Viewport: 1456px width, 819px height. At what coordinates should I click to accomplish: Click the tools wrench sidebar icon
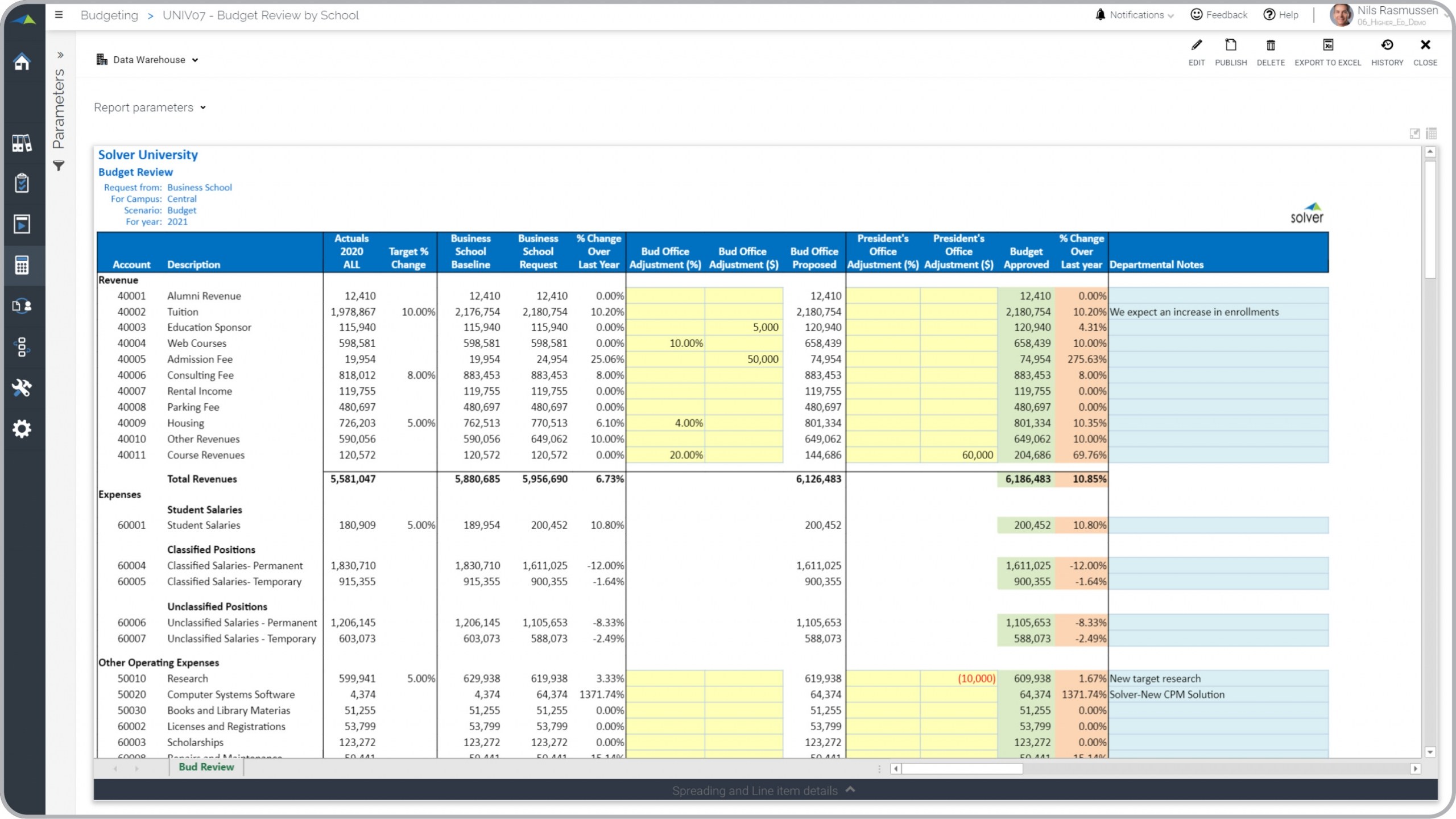tap(22, 388)
